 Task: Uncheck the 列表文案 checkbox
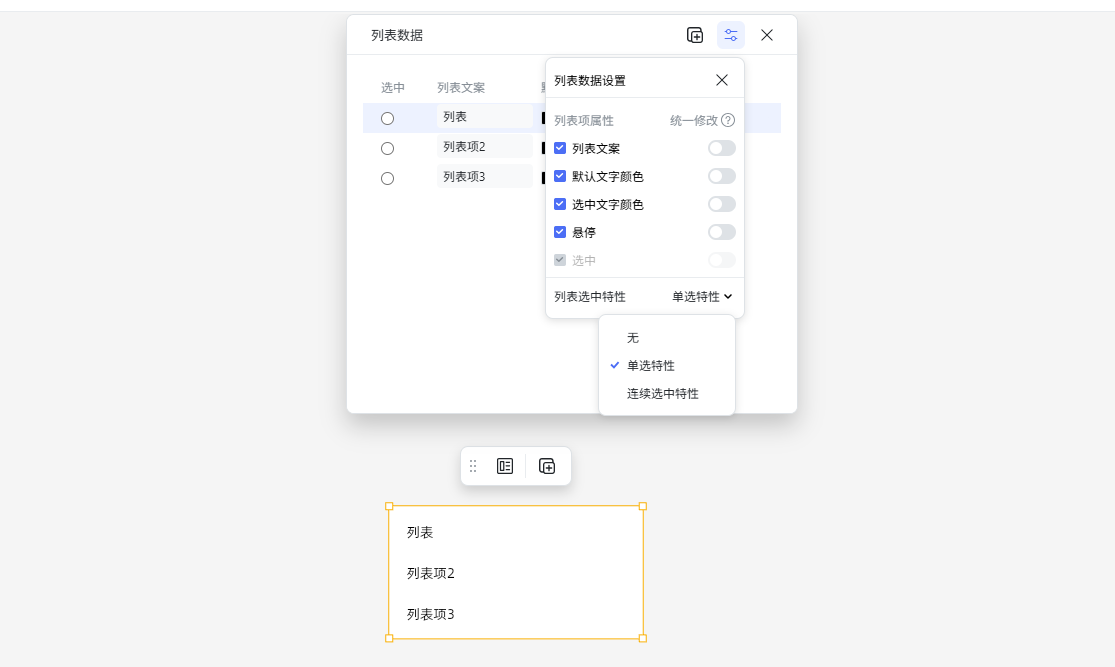tap(560, 147)
